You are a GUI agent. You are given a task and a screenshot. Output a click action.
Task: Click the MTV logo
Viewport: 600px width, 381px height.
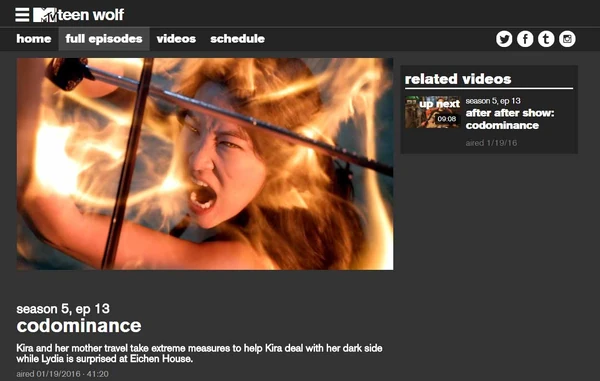pos(45,15)
